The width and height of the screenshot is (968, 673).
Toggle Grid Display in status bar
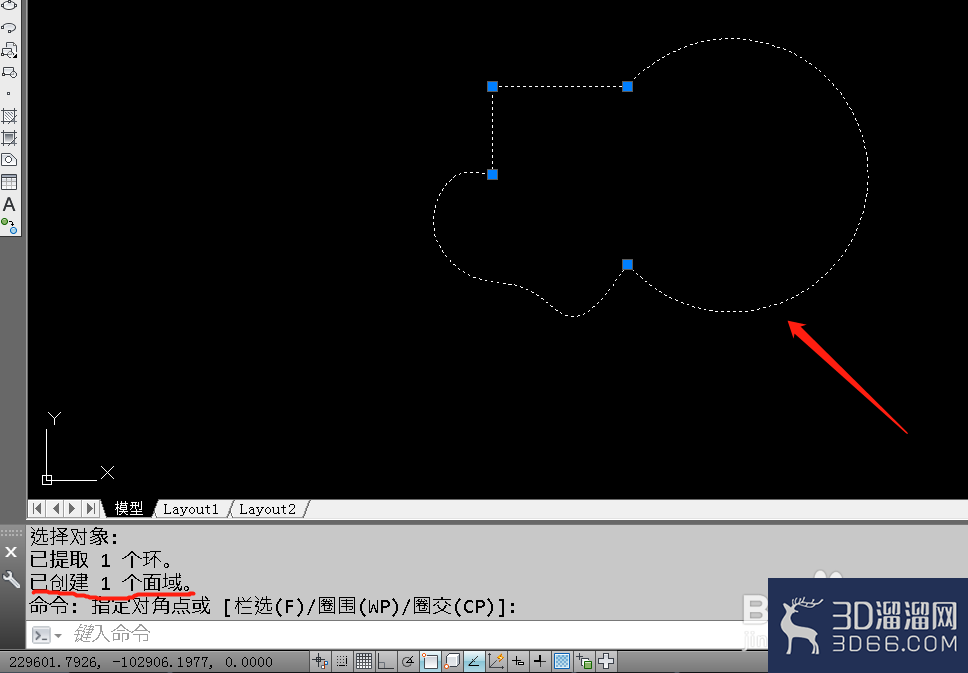tap(364, 661)
